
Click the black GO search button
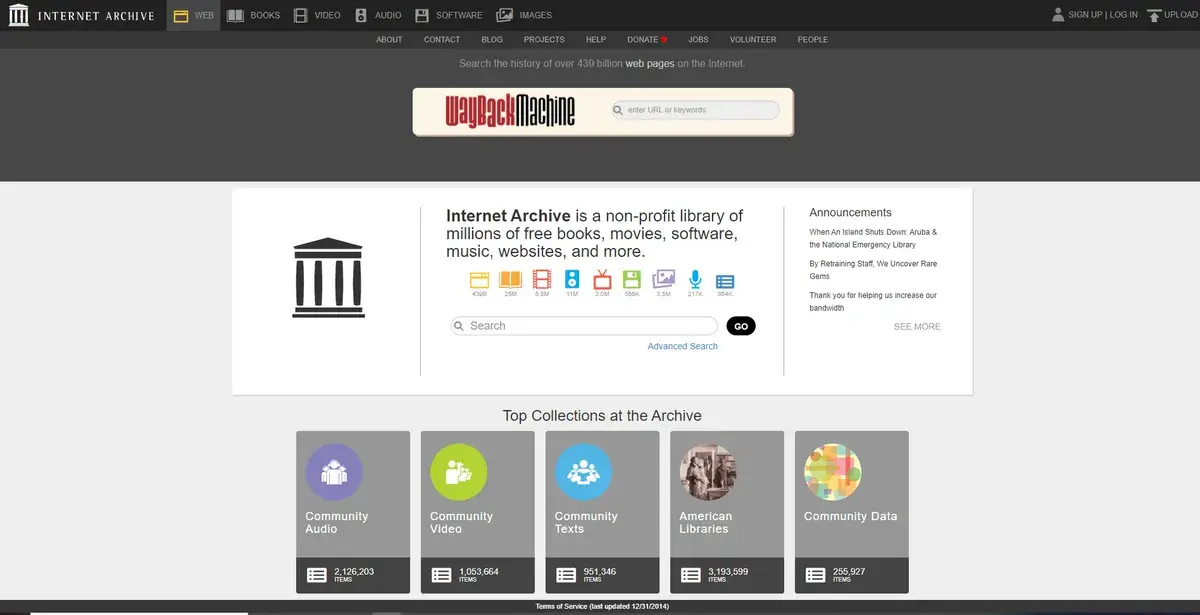(741, 326)
